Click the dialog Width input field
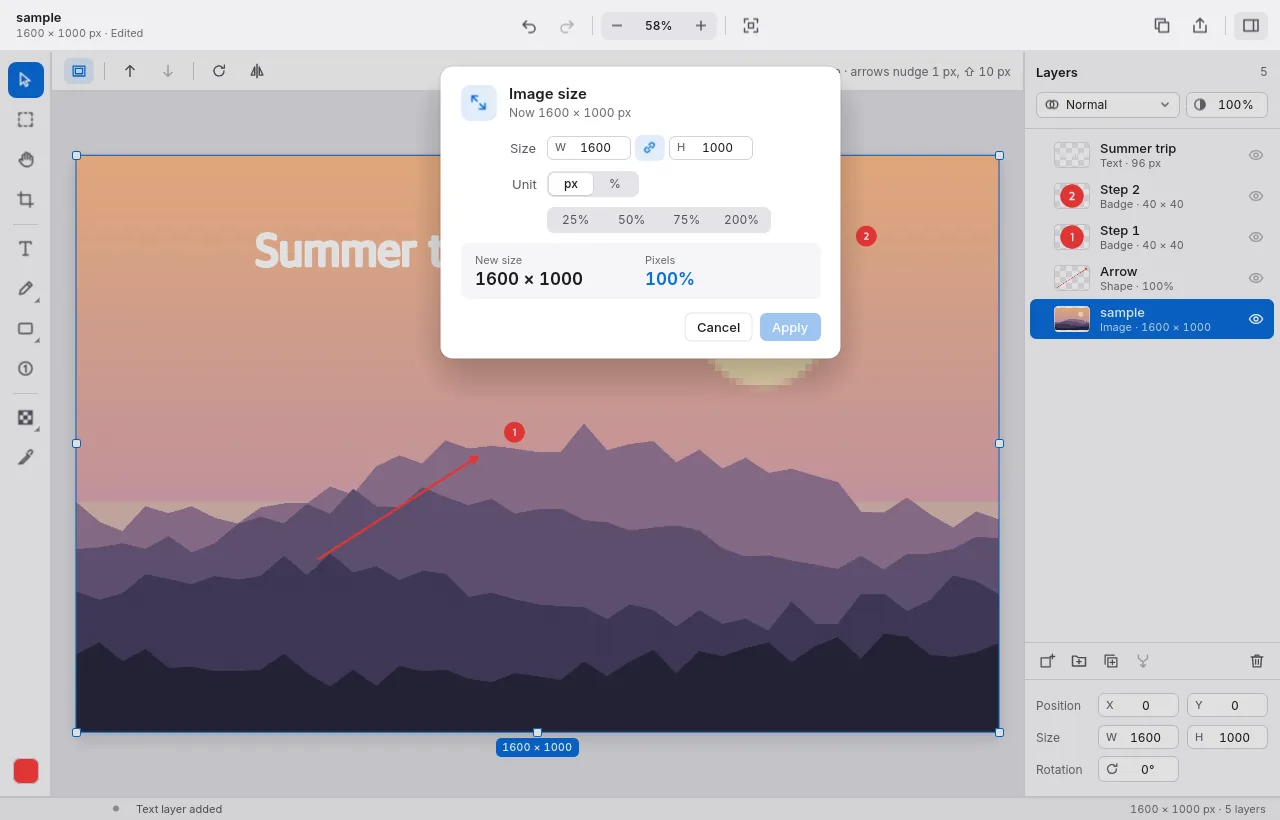The width and height of the screenshot is (1280, 820). click(x=589, y=148)
